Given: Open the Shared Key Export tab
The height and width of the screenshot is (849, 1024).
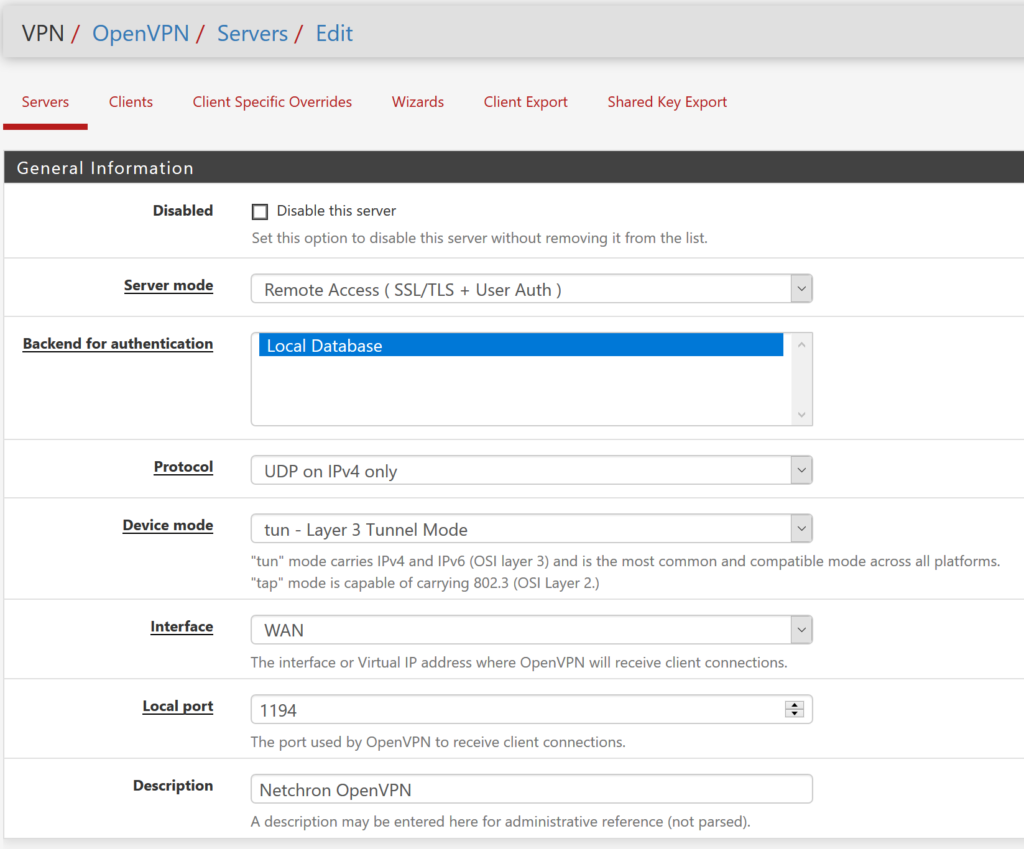Looking at the screenshot, I should (x=667, y=102).
